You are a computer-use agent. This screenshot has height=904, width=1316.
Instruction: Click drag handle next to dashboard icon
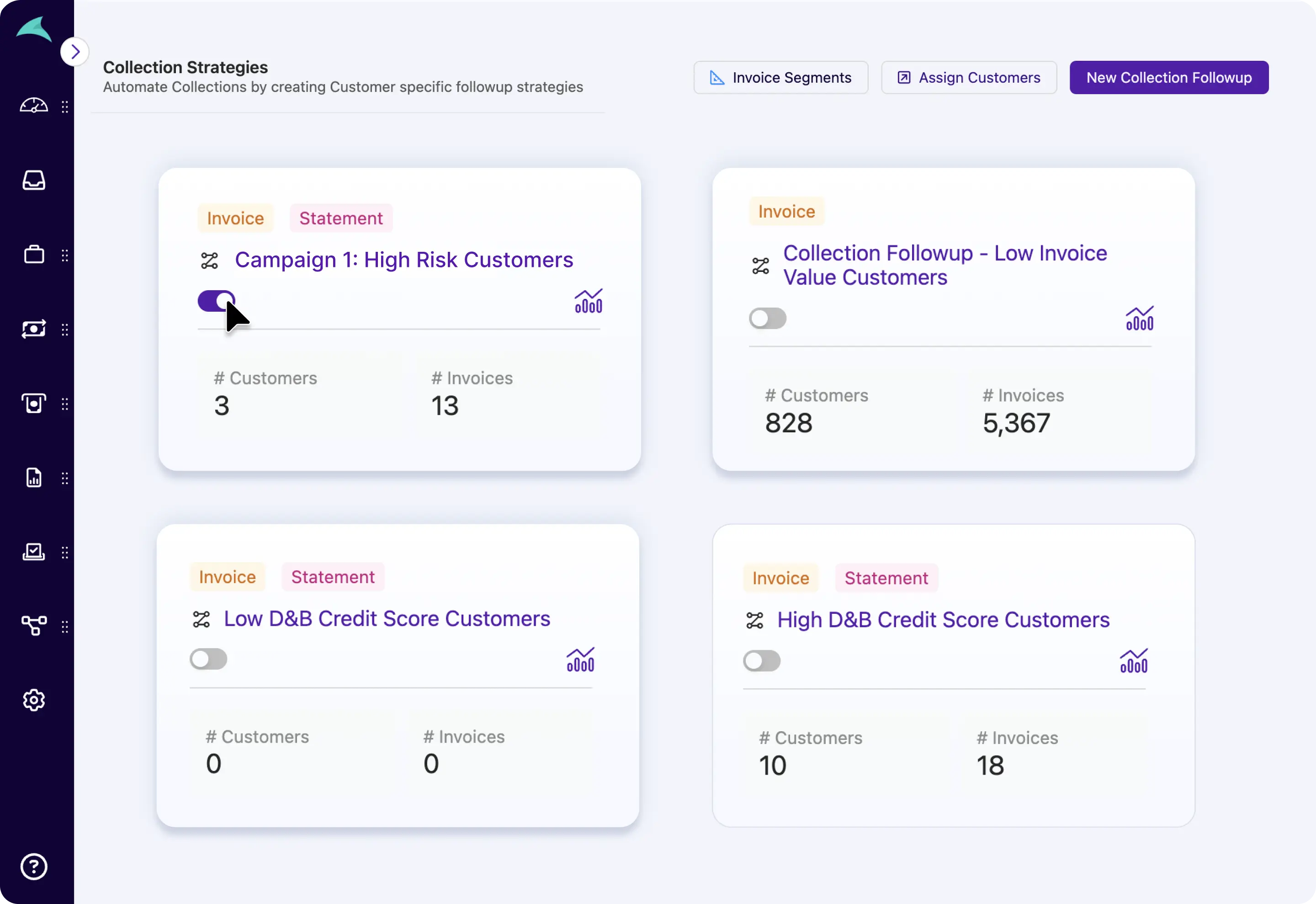[x=65, y=106]
